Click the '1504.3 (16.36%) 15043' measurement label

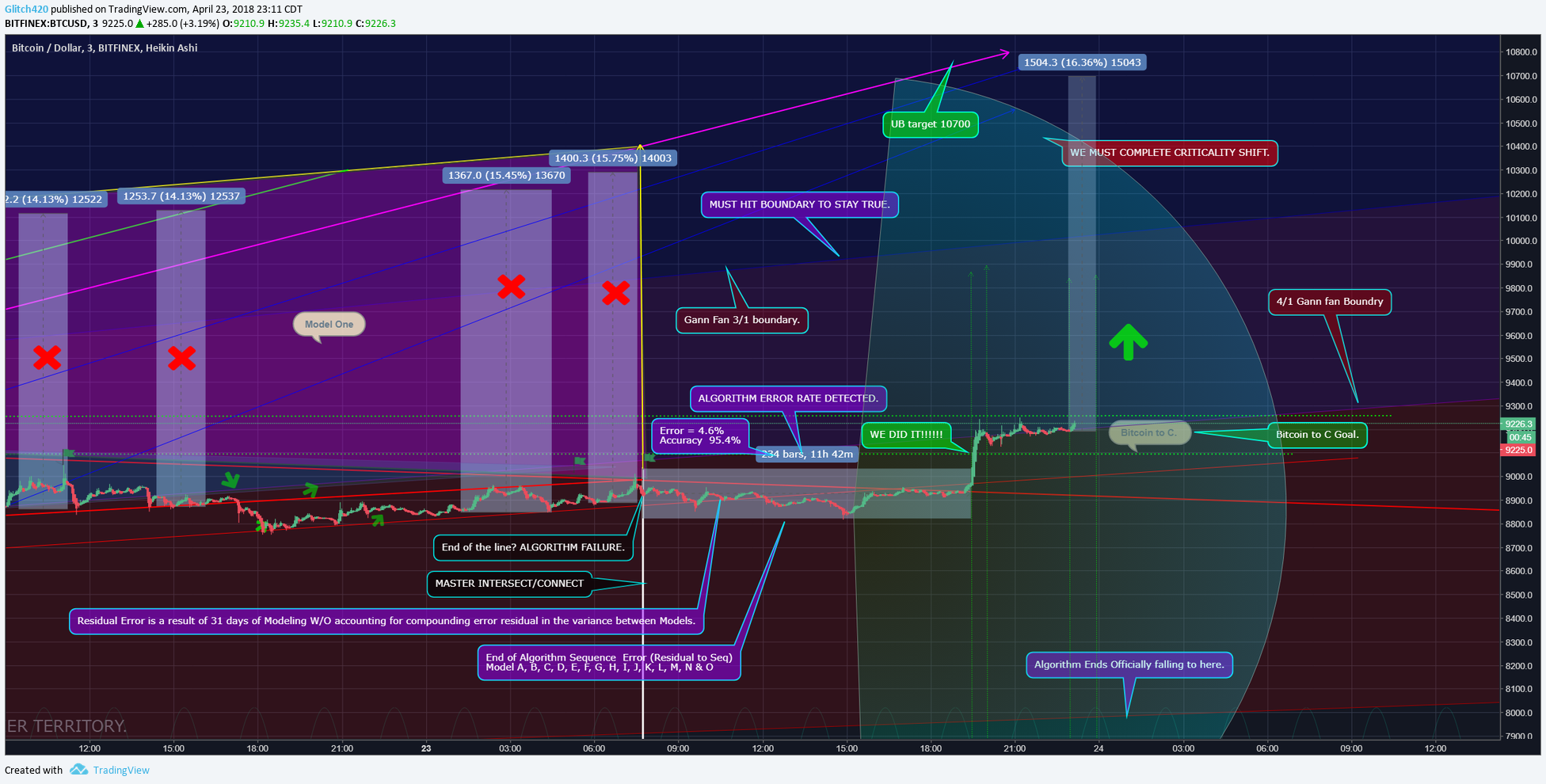tap(1082, 63)
